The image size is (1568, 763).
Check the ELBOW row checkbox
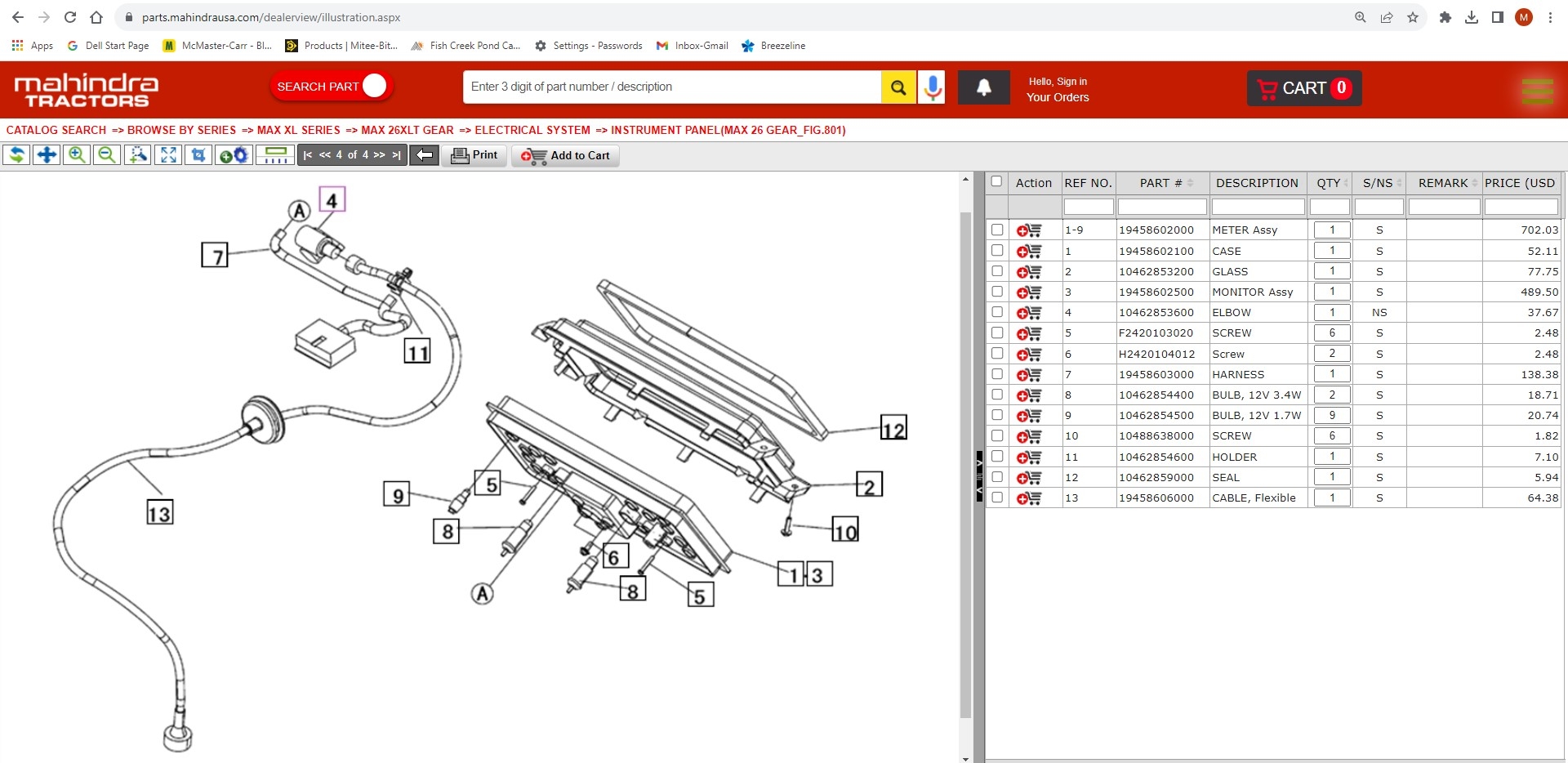coord(997,312)
